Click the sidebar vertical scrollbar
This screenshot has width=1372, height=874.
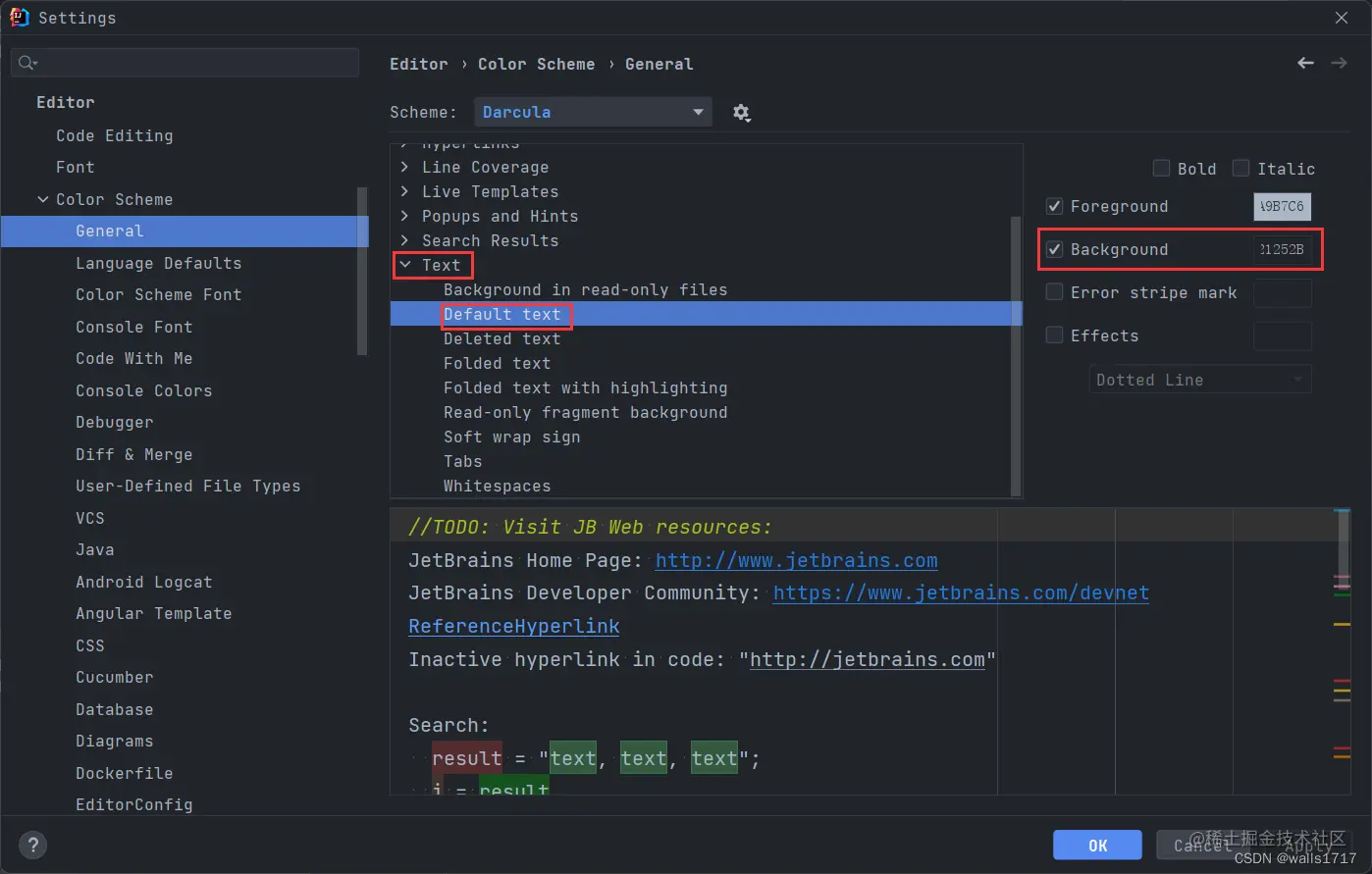pos(362,271)
